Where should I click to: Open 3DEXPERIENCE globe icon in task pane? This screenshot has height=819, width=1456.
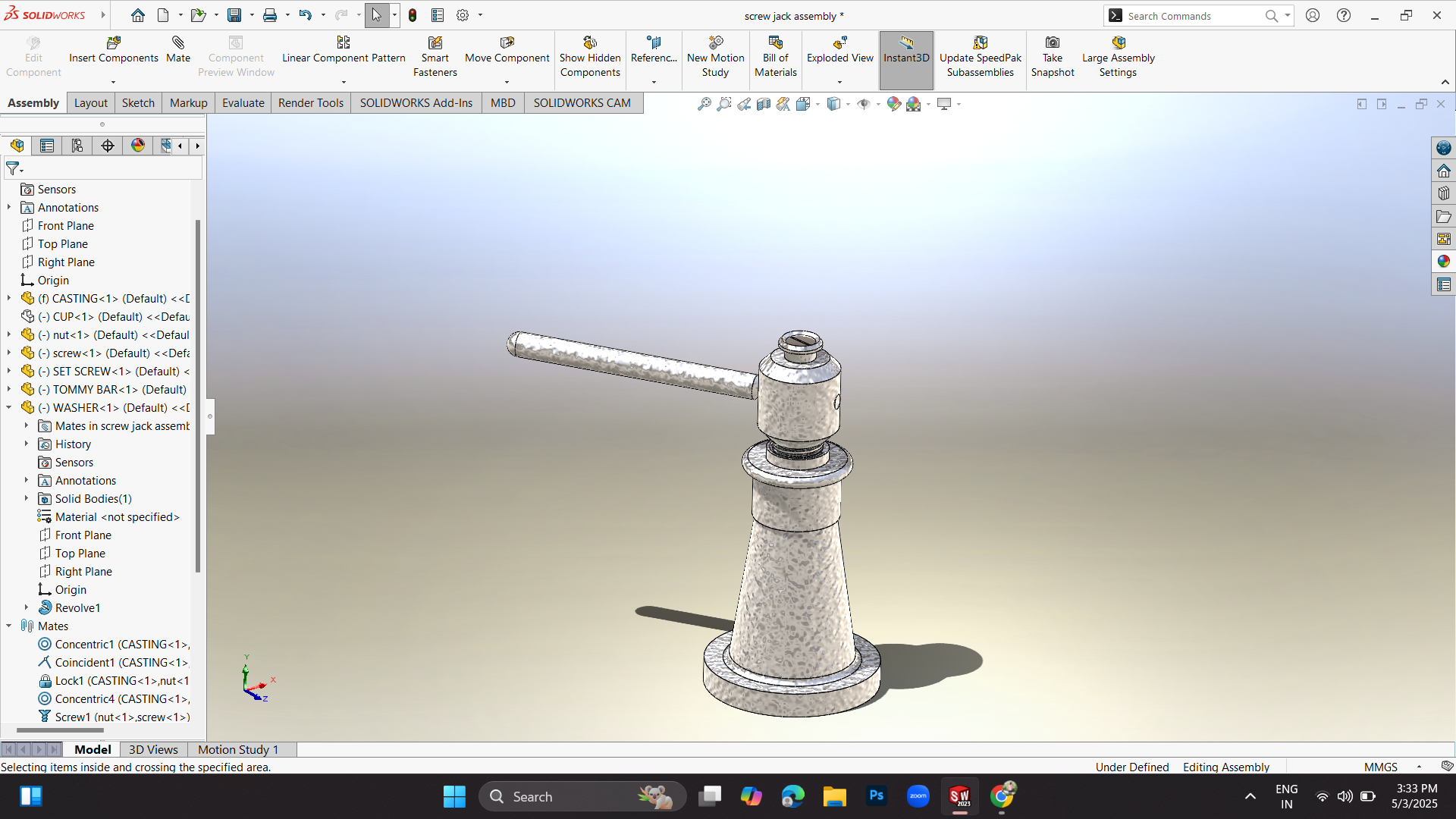click(1443, 148)
